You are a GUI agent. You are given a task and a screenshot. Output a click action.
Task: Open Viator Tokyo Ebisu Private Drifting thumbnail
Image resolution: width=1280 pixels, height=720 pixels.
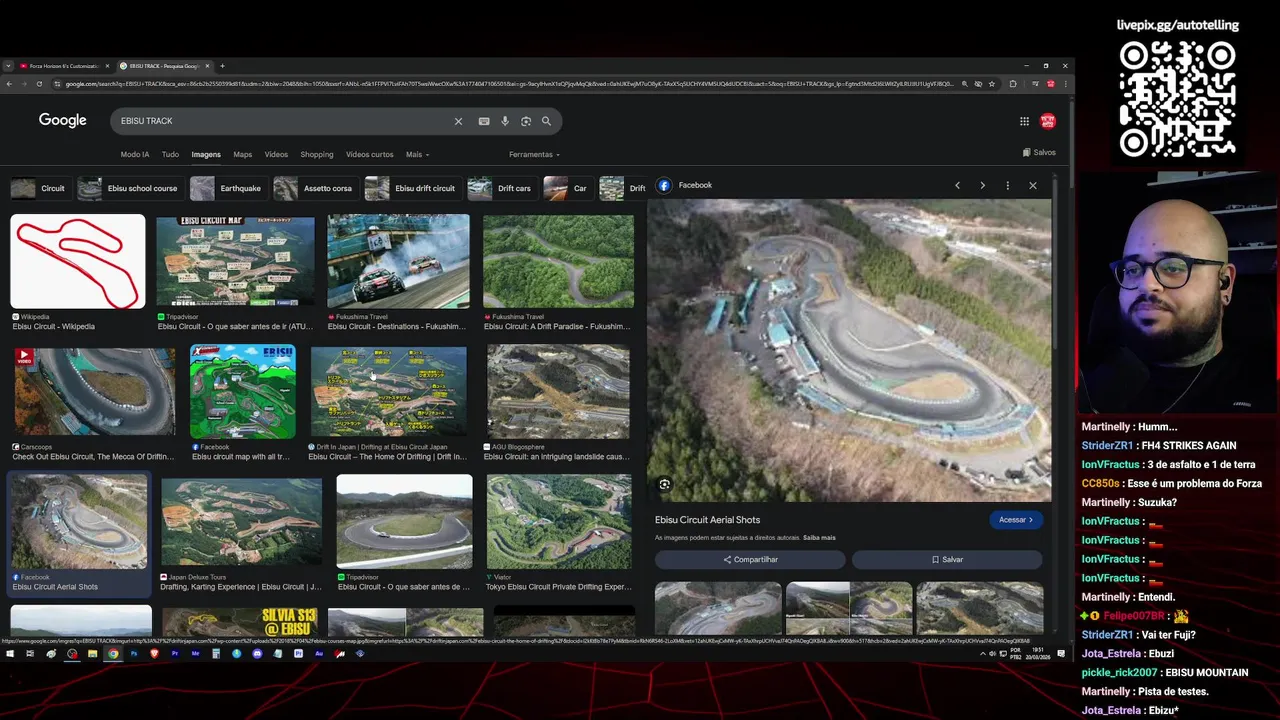click(559, 522)
